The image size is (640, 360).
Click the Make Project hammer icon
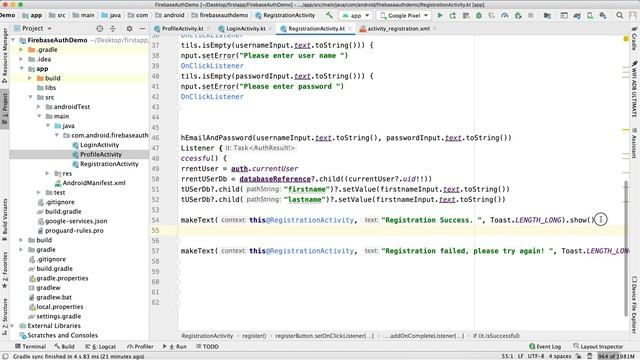coord(329,16)
